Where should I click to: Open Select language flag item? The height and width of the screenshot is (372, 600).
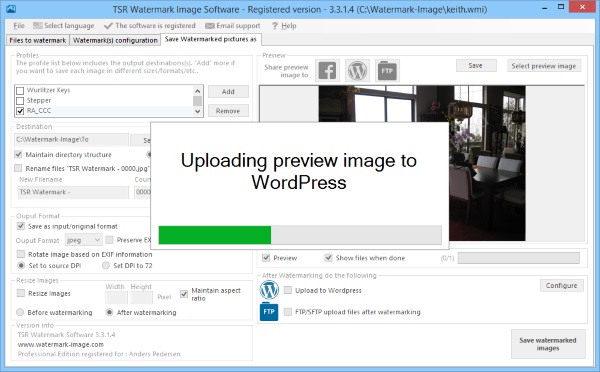(x=64, y=26)
